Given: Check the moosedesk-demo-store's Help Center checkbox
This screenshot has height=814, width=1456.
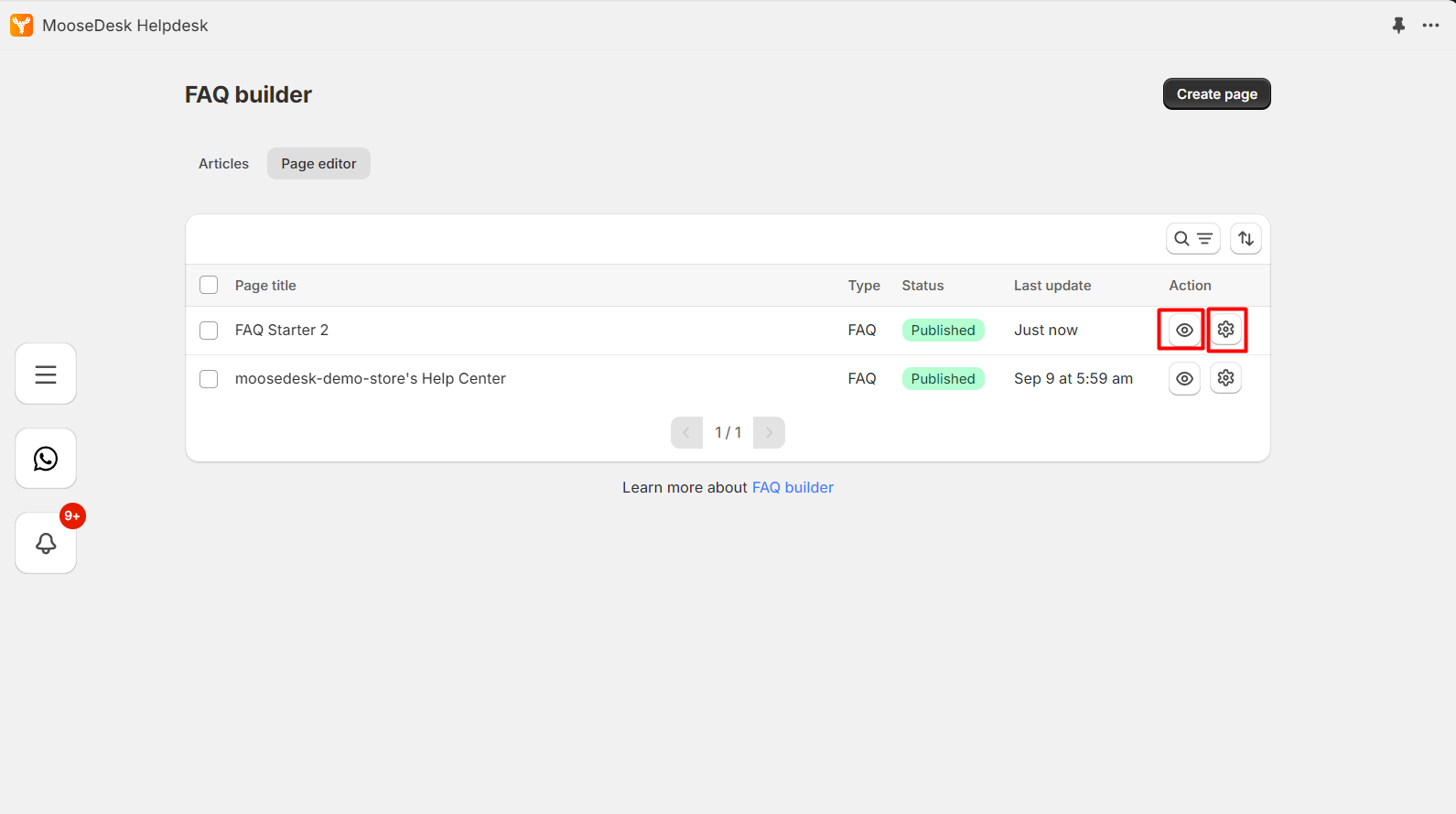Looking at the screenshot, I should click(x=209, y=379).
